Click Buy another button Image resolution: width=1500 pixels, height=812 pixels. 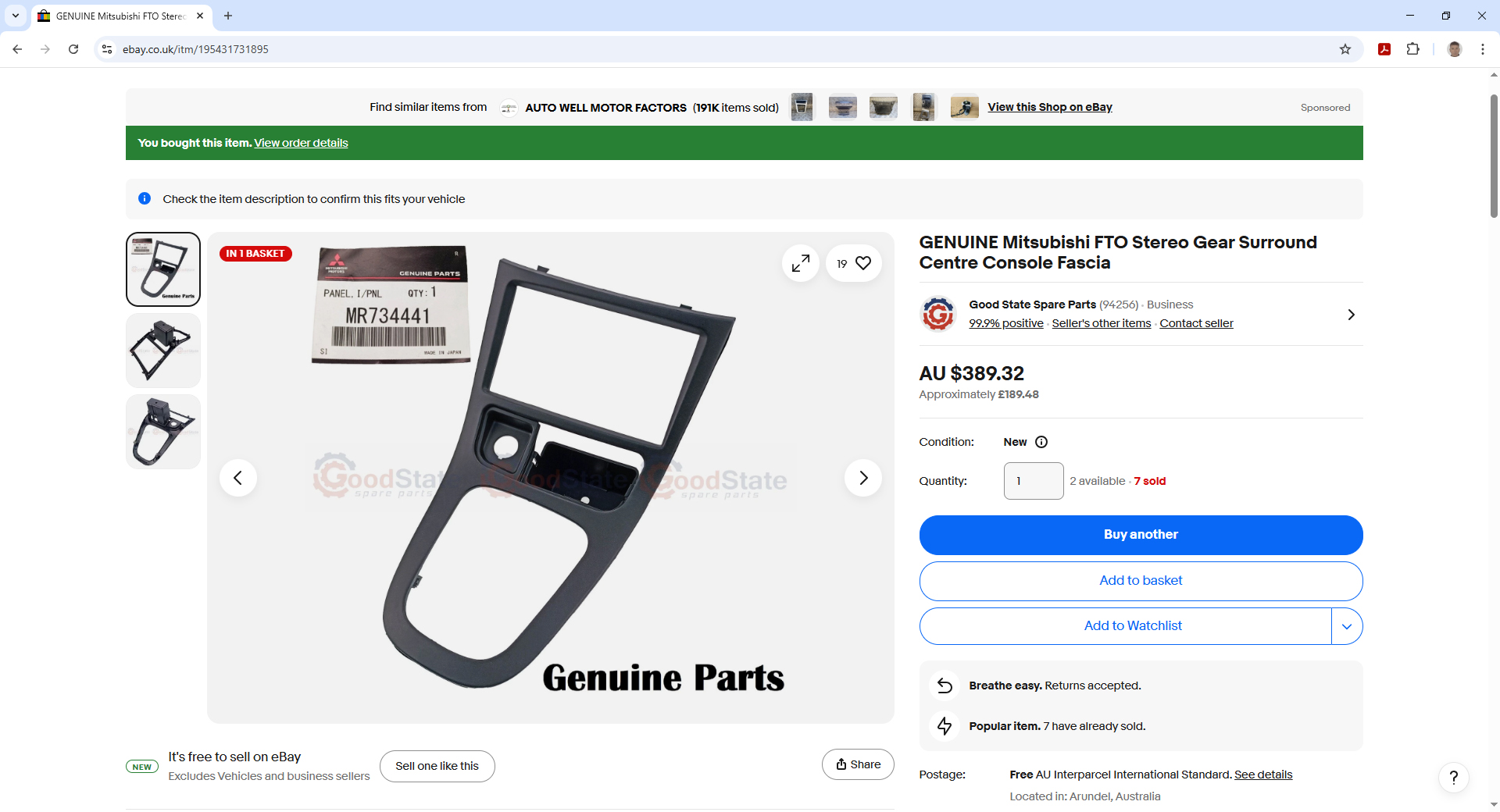[x=1141, y=535]
